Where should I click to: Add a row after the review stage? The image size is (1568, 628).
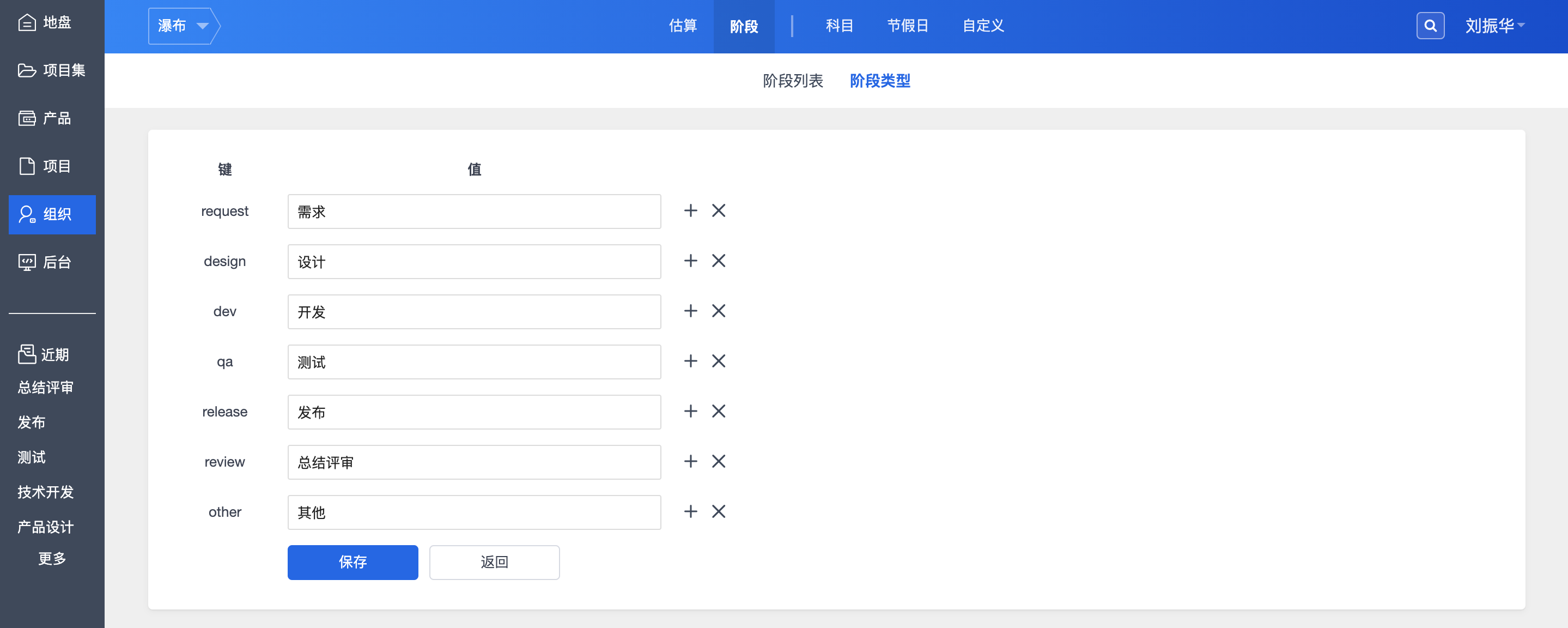click(x=690, y=462)
